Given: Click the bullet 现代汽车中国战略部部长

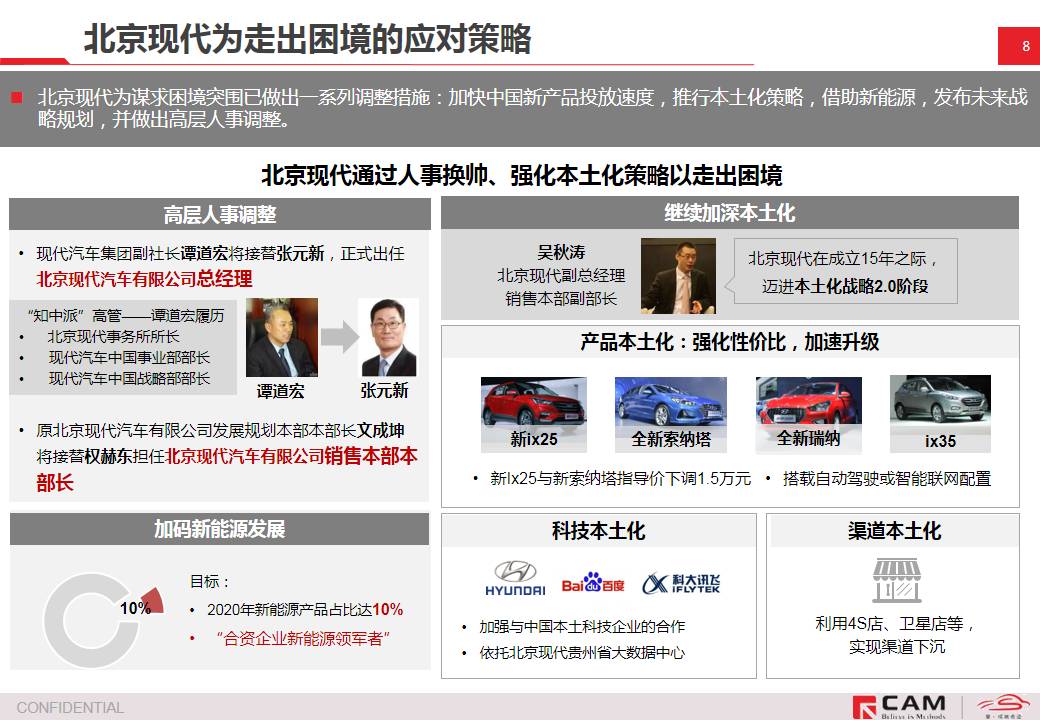Looking at the screenshot, I should tap(129, 379).
